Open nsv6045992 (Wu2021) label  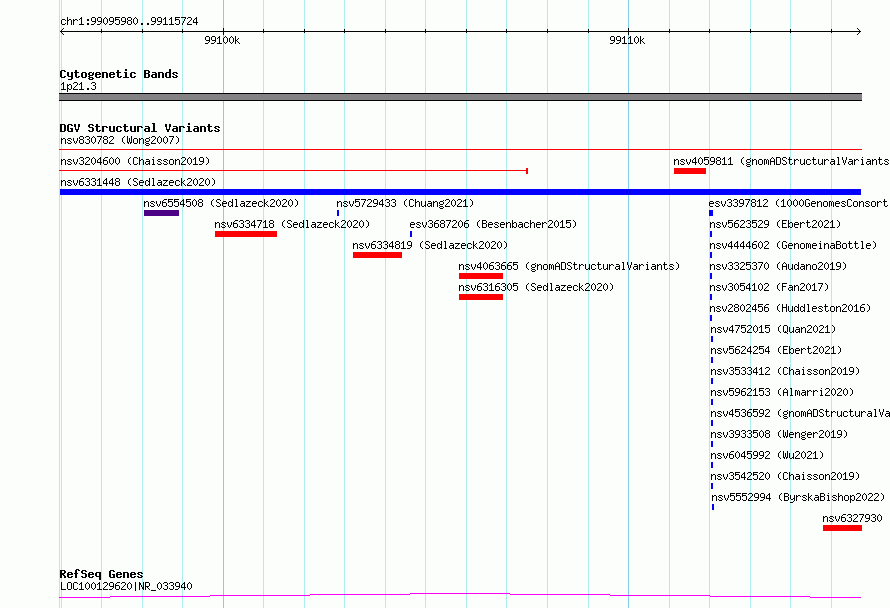(767, 455)
